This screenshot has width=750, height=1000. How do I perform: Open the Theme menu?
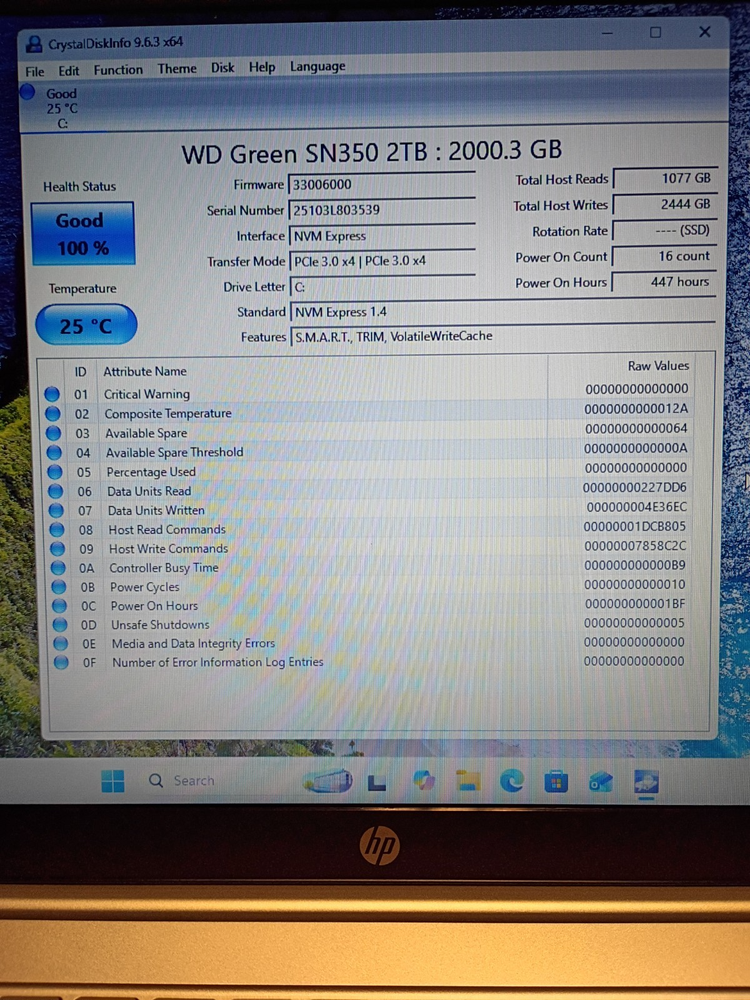[x=177, y=69]
